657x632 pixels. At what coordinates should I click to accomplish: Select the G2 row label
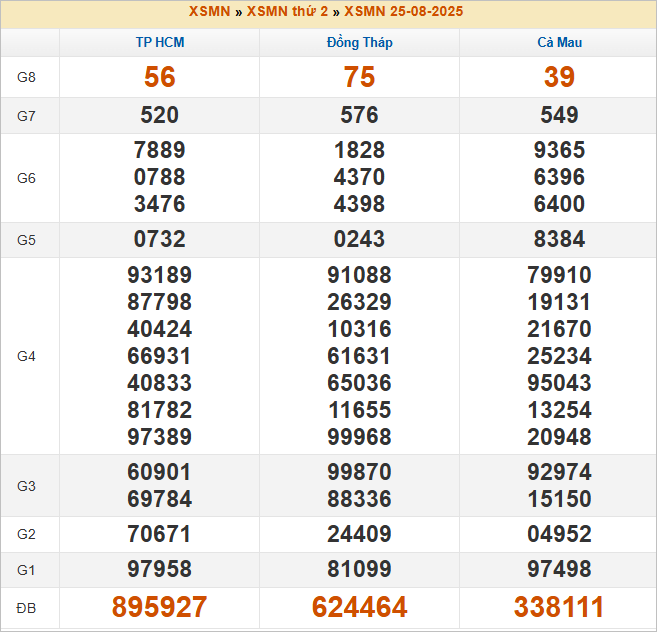26,534
